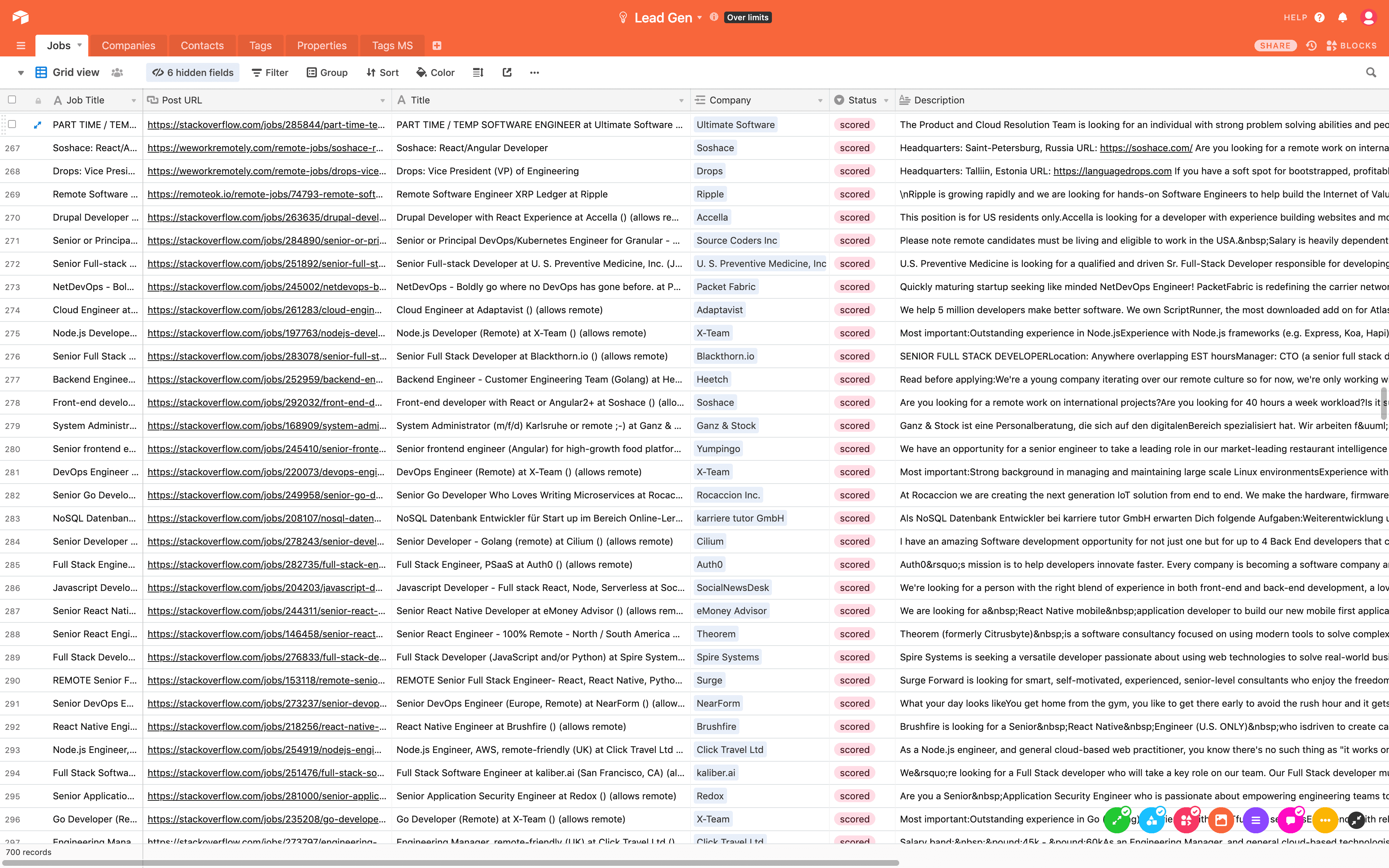Click the 'Cloud Engineer at Adaptavist' title cell
Screen dimensions: 1389x868
(541, 310)
